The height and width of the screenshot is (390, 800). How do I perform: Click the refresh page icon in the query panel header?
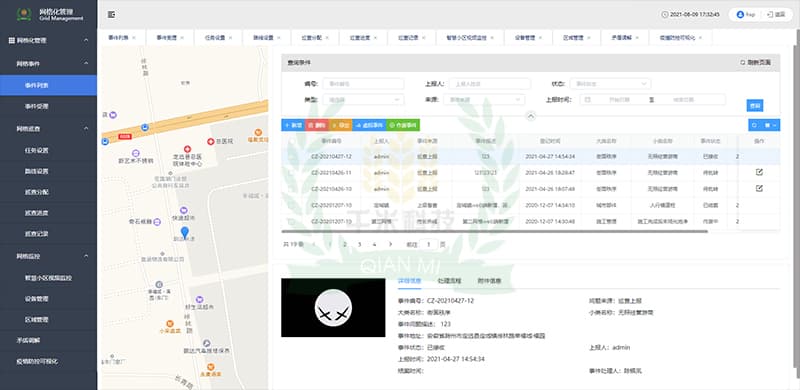[x=743, y=62]
